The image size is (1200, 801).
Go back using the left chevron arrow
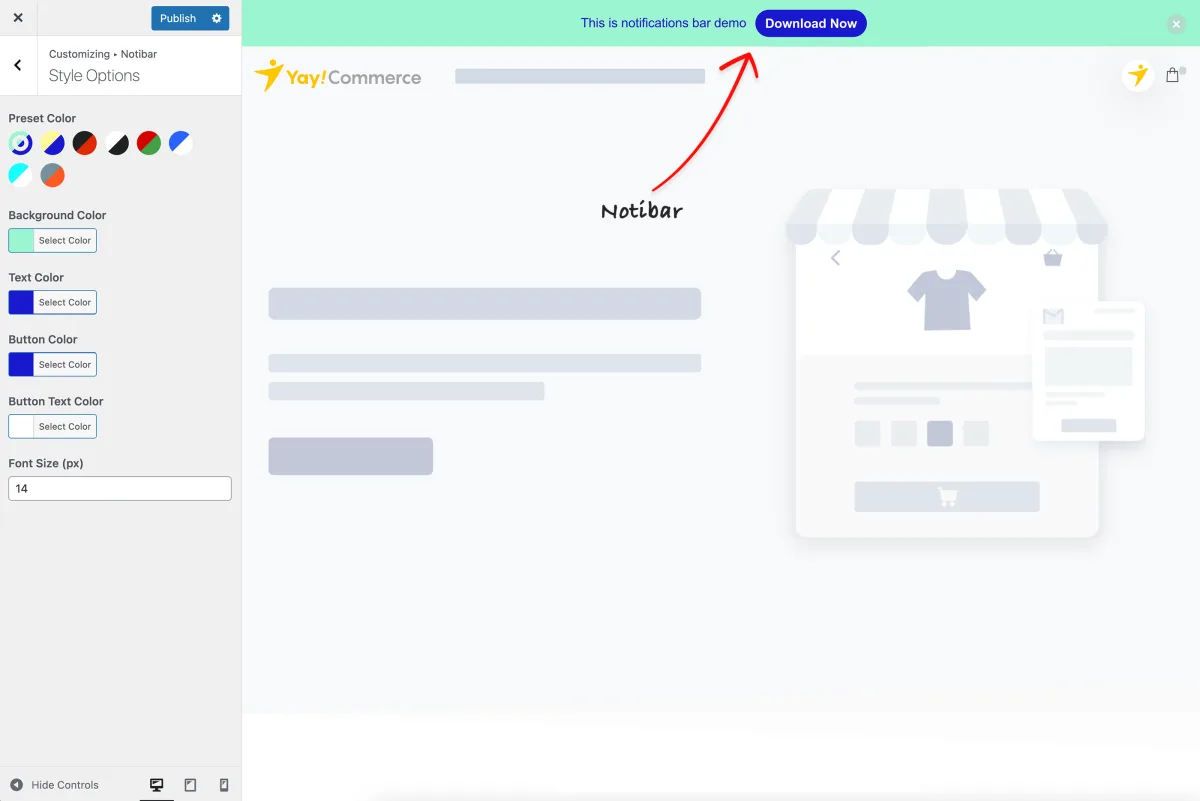[x=18, y=65]
